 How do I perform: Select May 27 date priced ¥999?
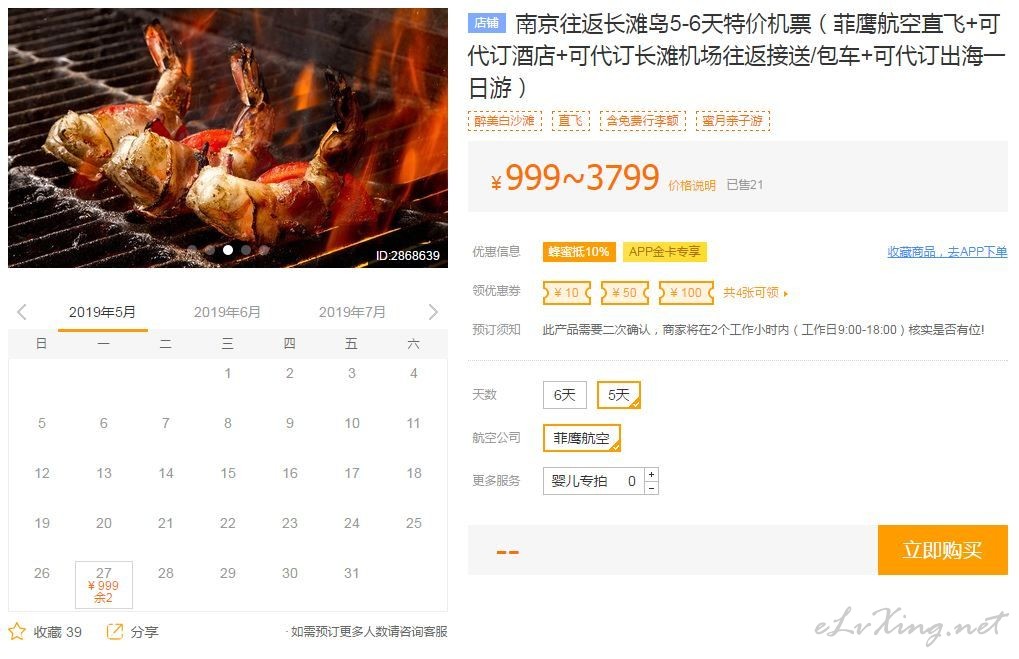click(x=104, y=585)
